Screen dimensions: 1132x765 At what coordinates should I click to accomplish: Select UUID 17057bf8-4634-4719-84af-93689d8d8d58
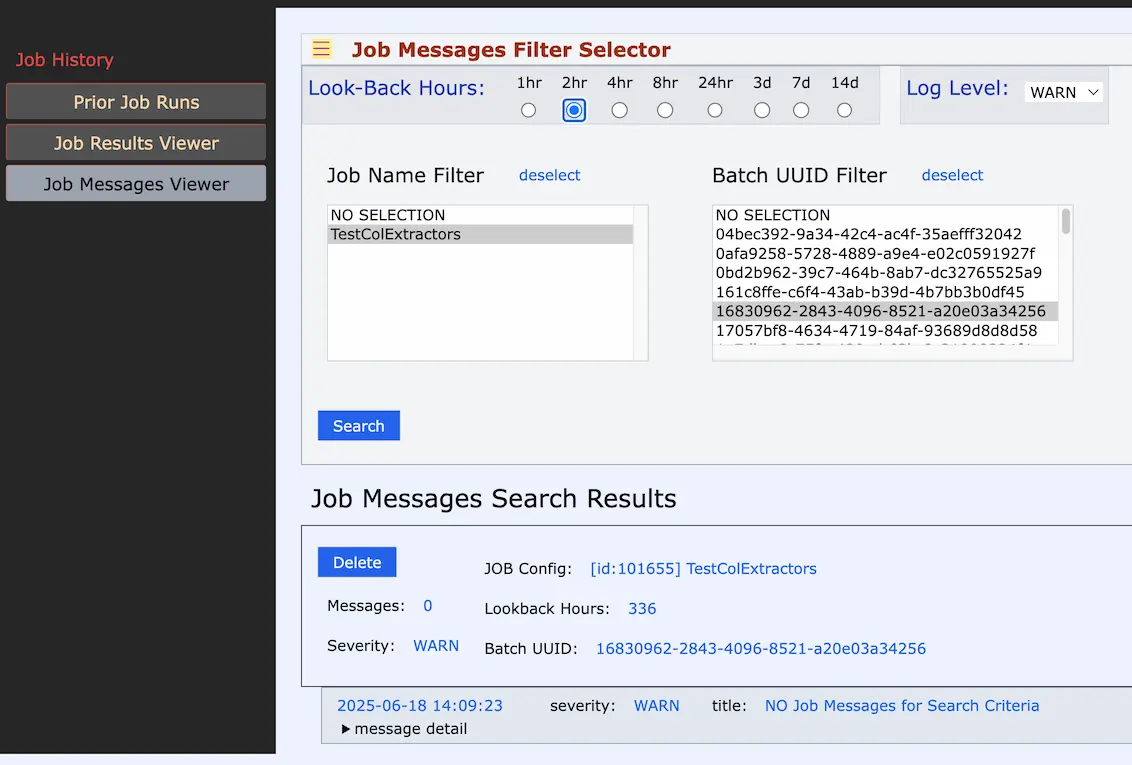(886, 331)
